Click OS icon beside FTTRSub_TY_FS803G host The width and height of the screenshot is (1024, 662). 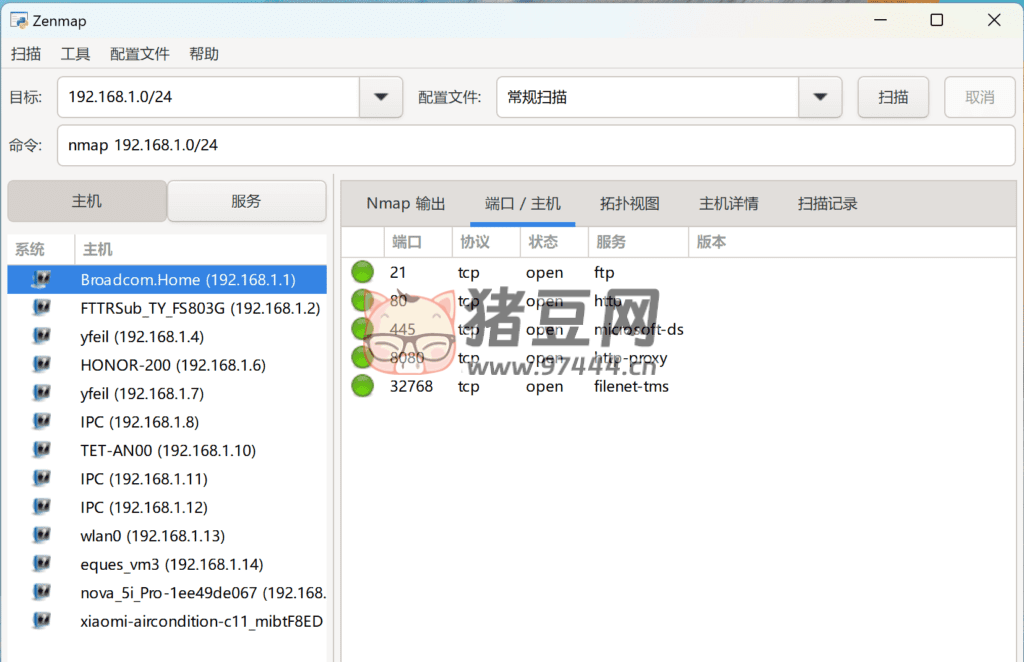point(41,307)
